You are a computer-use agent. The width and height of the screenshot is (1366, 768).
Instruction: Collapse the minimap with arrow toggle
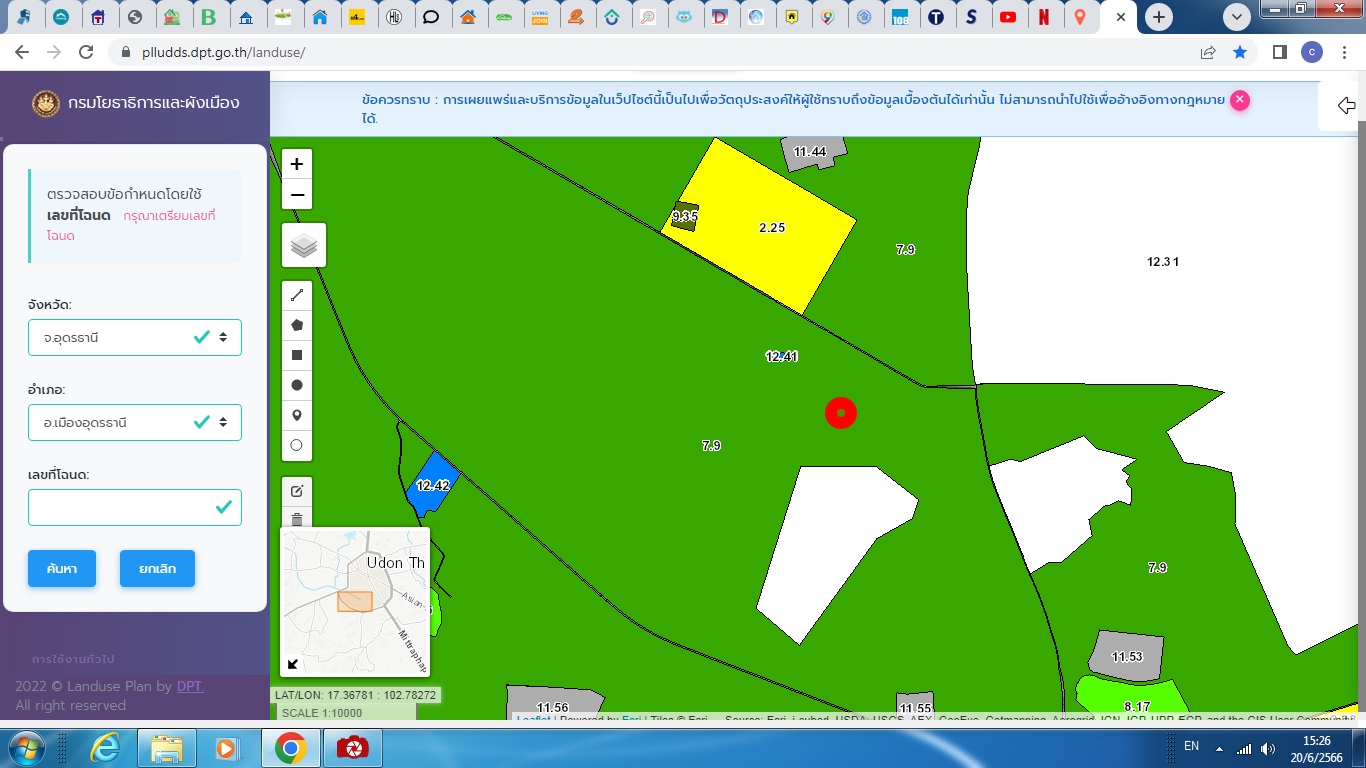tap(293, 664)
